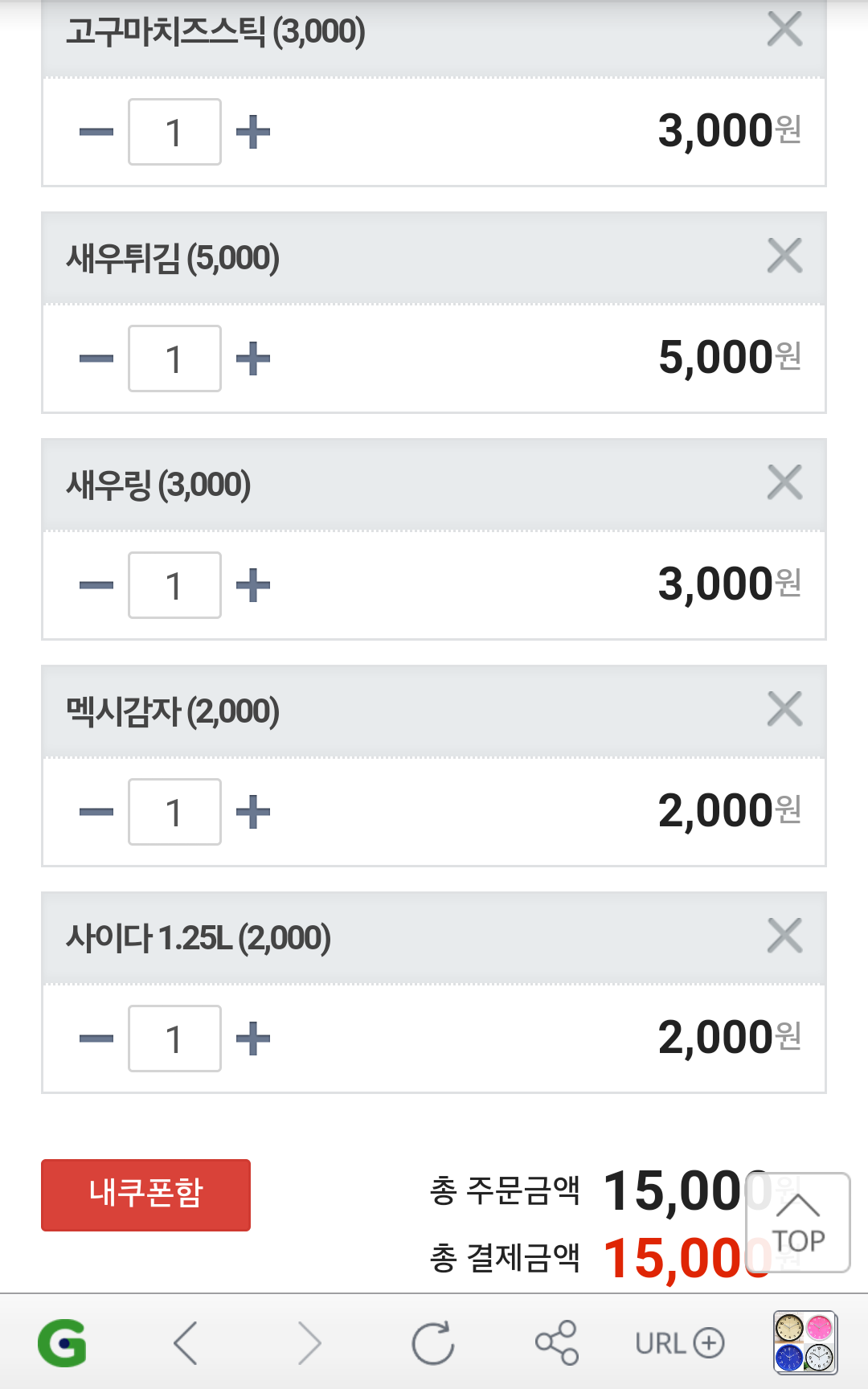Select the 사이다 1.25L quantity box

174,1039
